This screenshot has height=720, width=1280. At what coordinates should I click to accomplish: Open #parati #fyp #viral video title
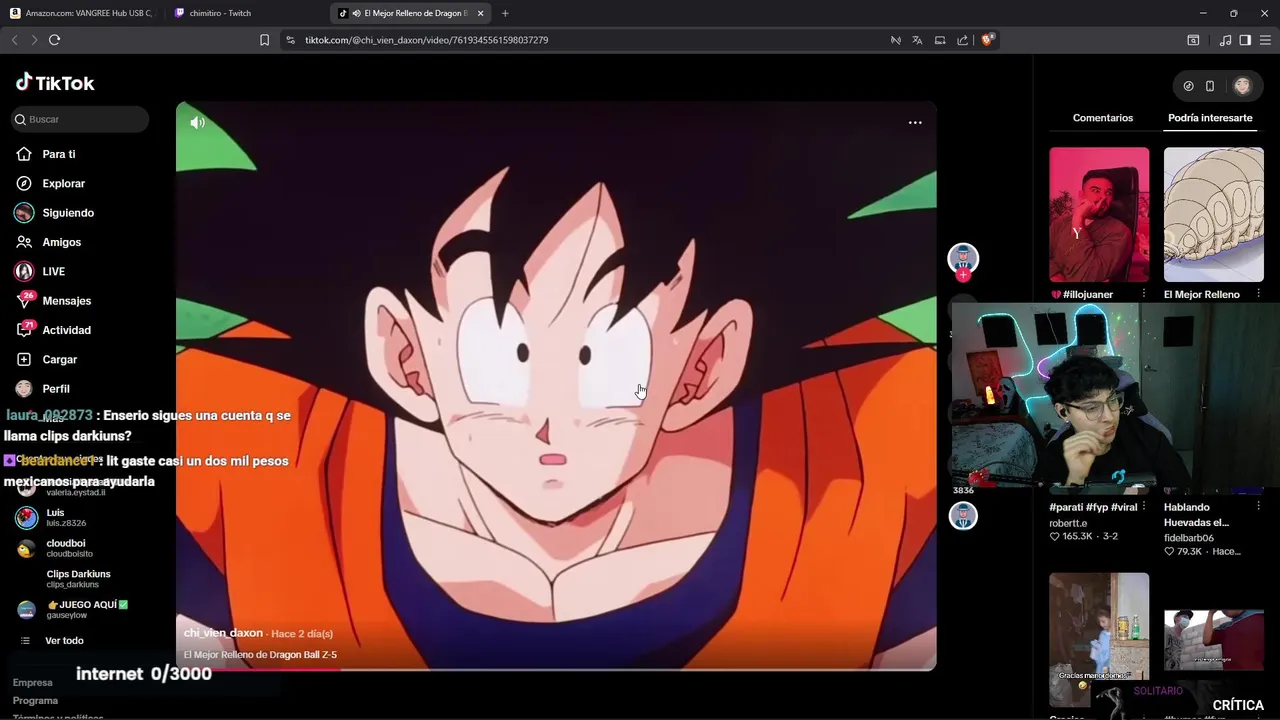click(1092, 507)
